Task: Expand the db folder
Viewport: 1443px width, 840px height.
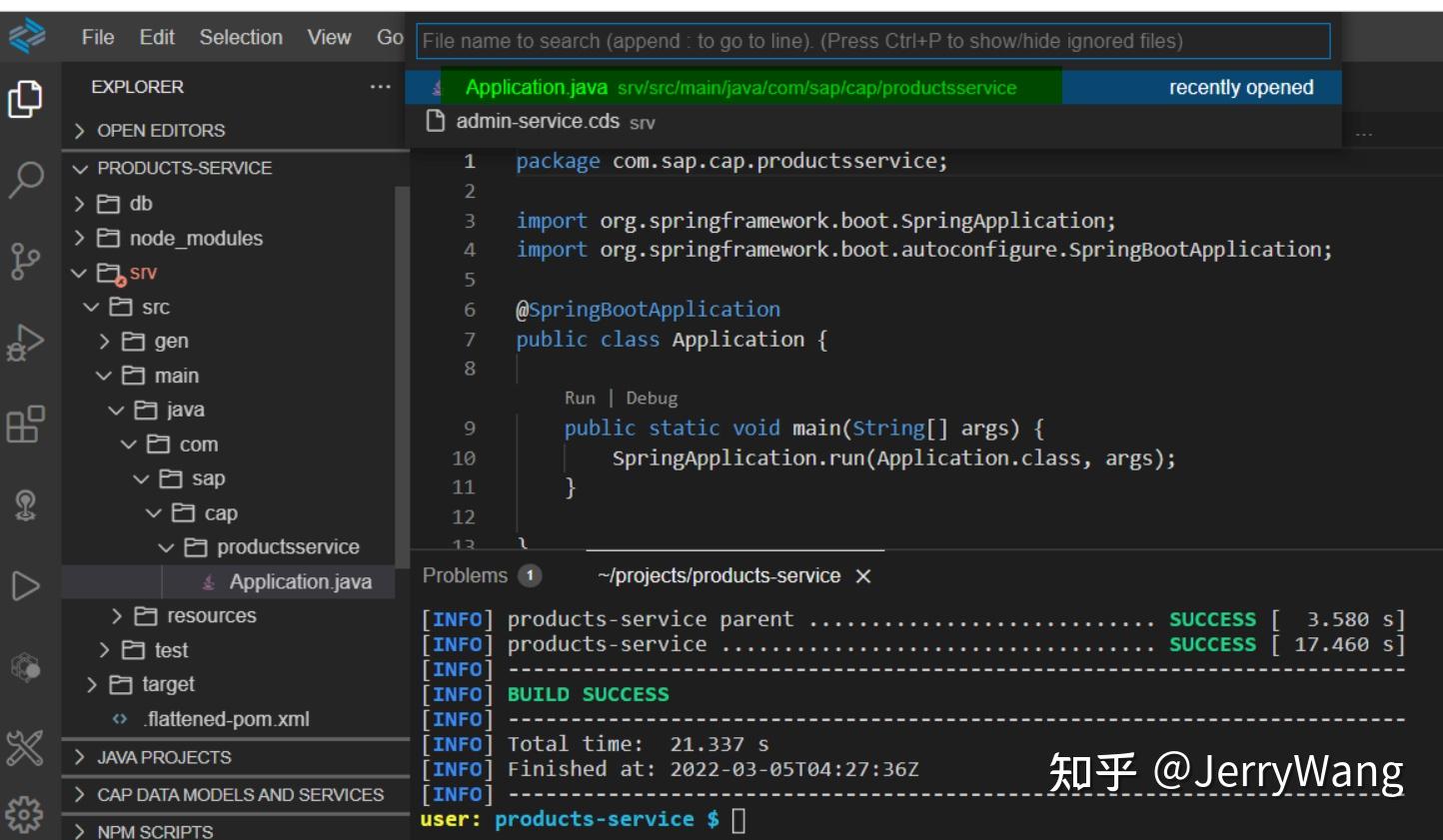Action: tap(229, 204)
